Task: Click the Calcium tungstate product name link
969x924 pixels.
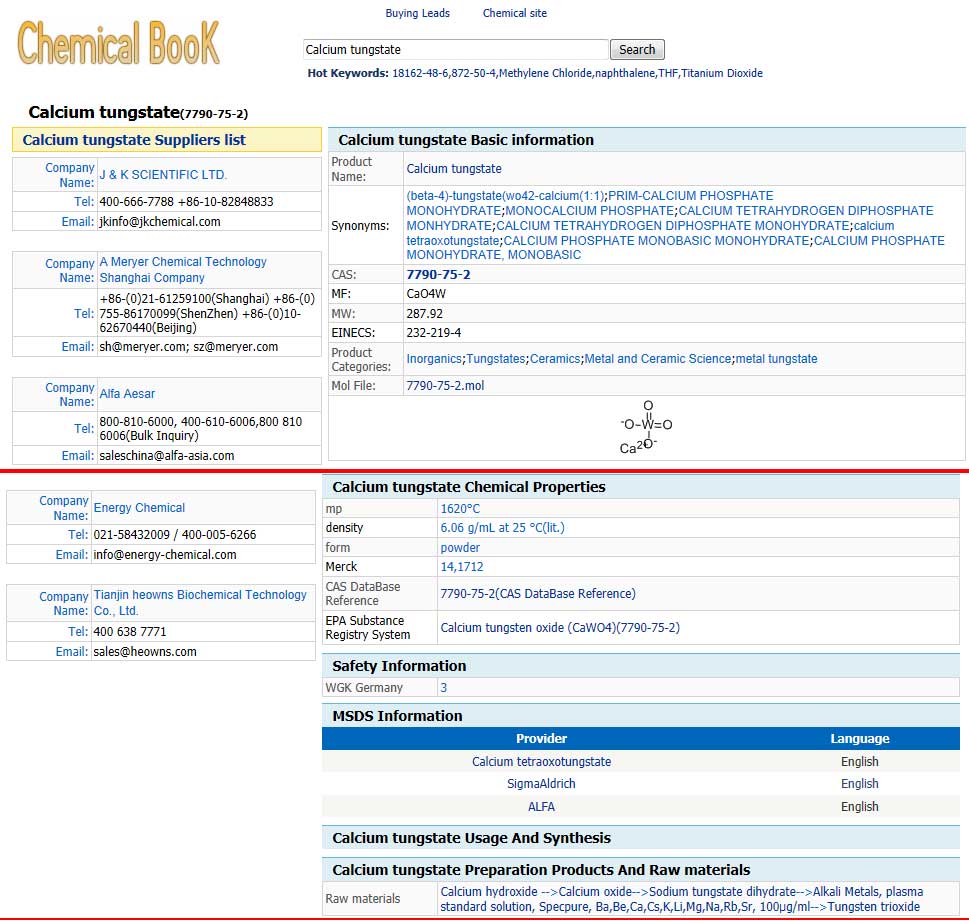Action: 454,169
